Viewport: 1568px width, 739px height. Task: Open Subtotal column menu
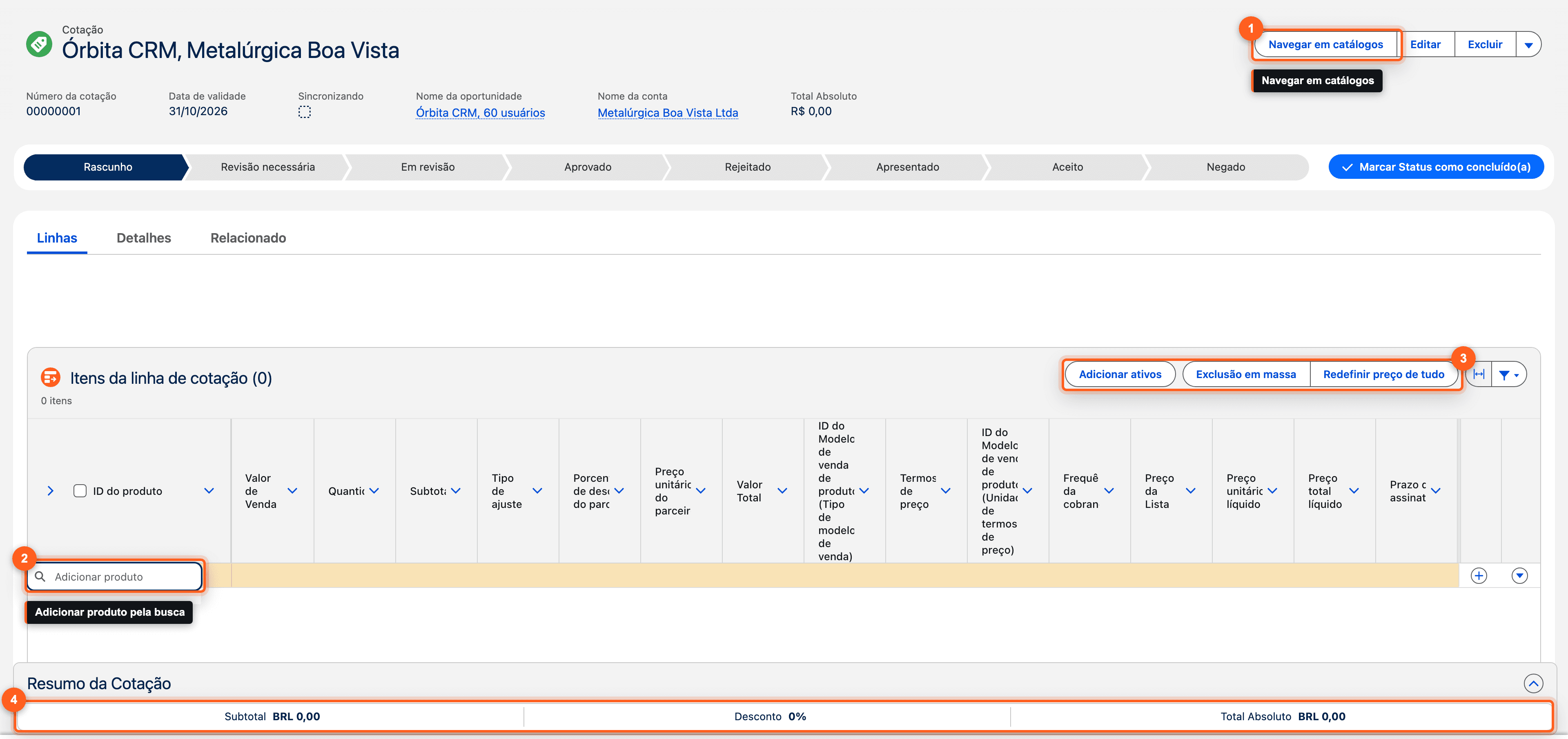455,491
